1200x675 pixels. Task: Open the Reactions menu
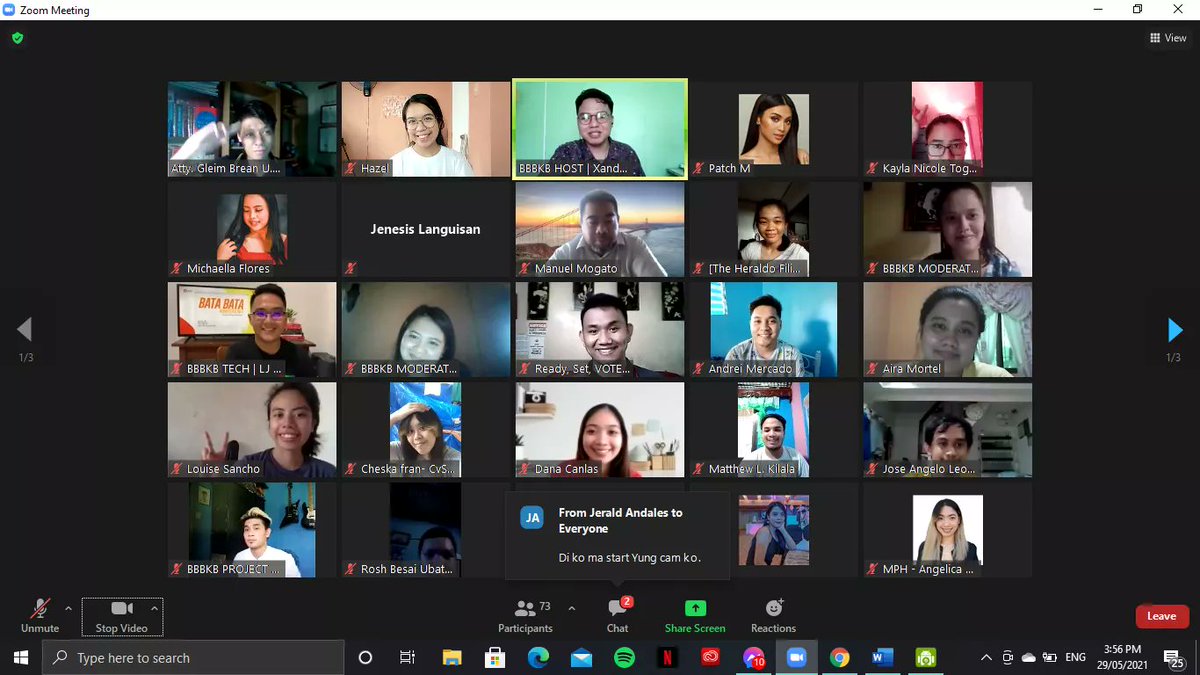(x=773, y=616)
